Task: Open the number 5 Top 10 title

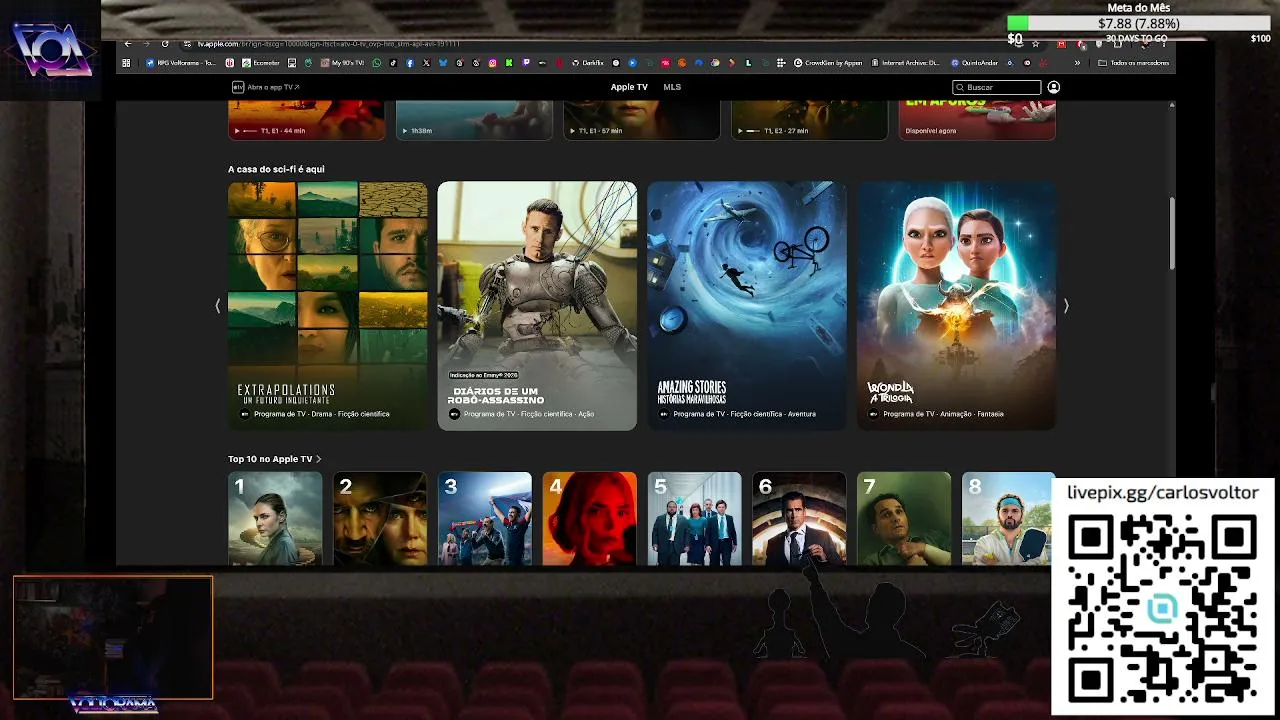Action: 695,518
